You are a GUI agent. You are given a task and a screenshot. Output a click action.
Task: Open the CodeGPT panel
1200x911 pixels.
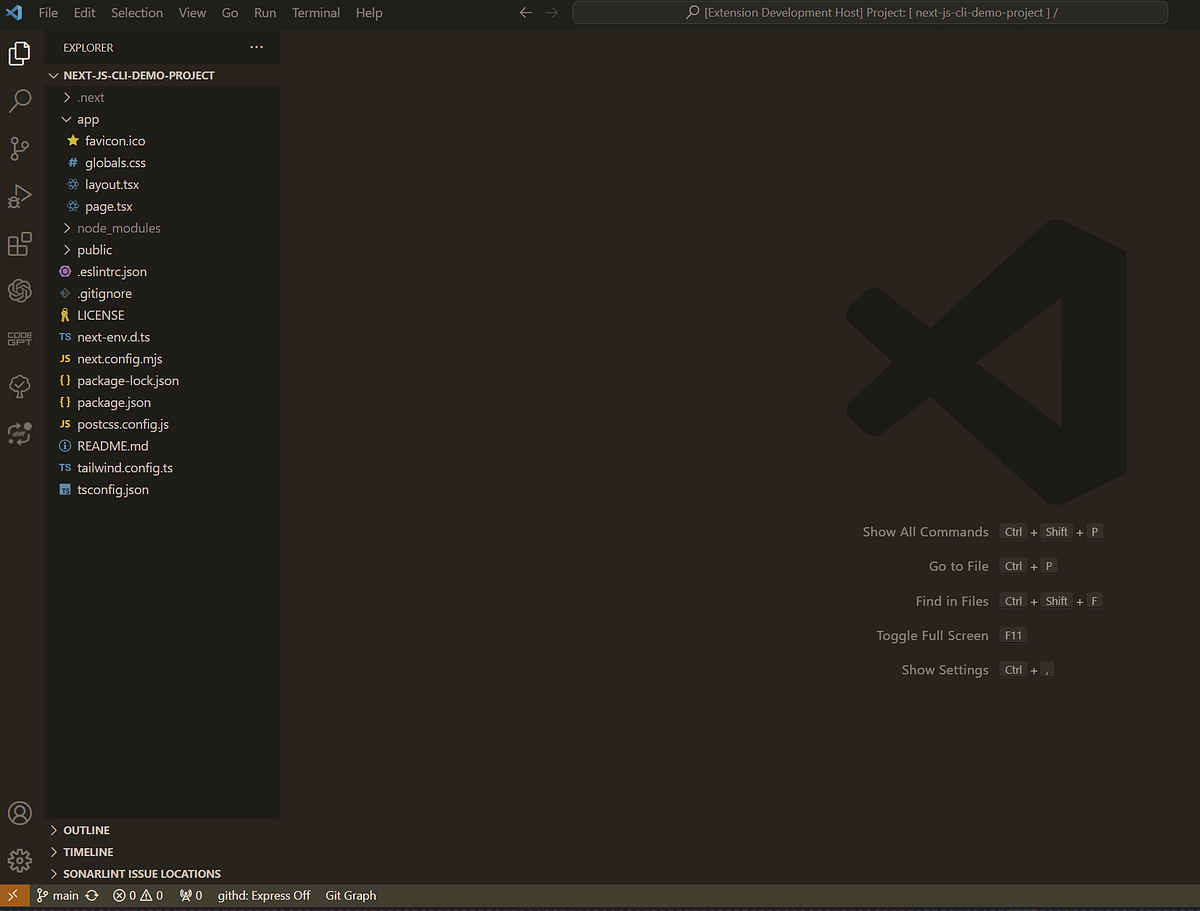click(20, 338)
